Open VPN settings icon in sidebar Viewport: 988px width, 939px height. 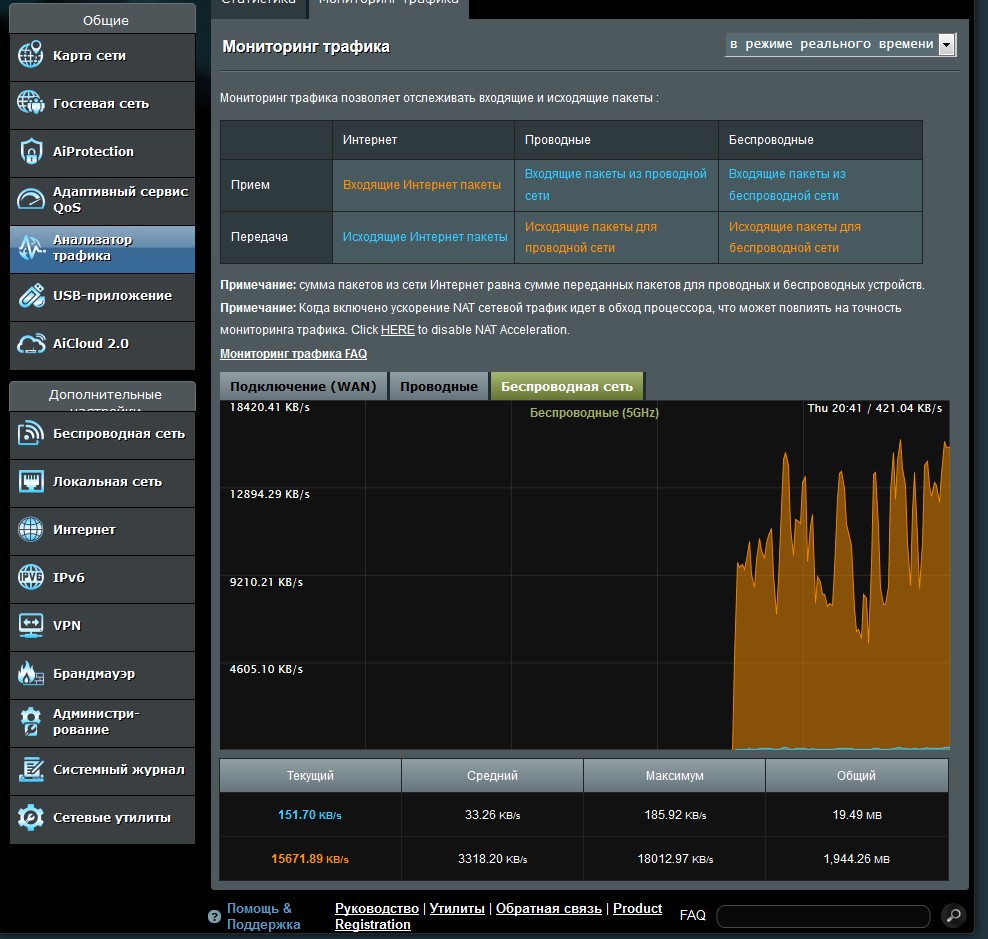31,625
